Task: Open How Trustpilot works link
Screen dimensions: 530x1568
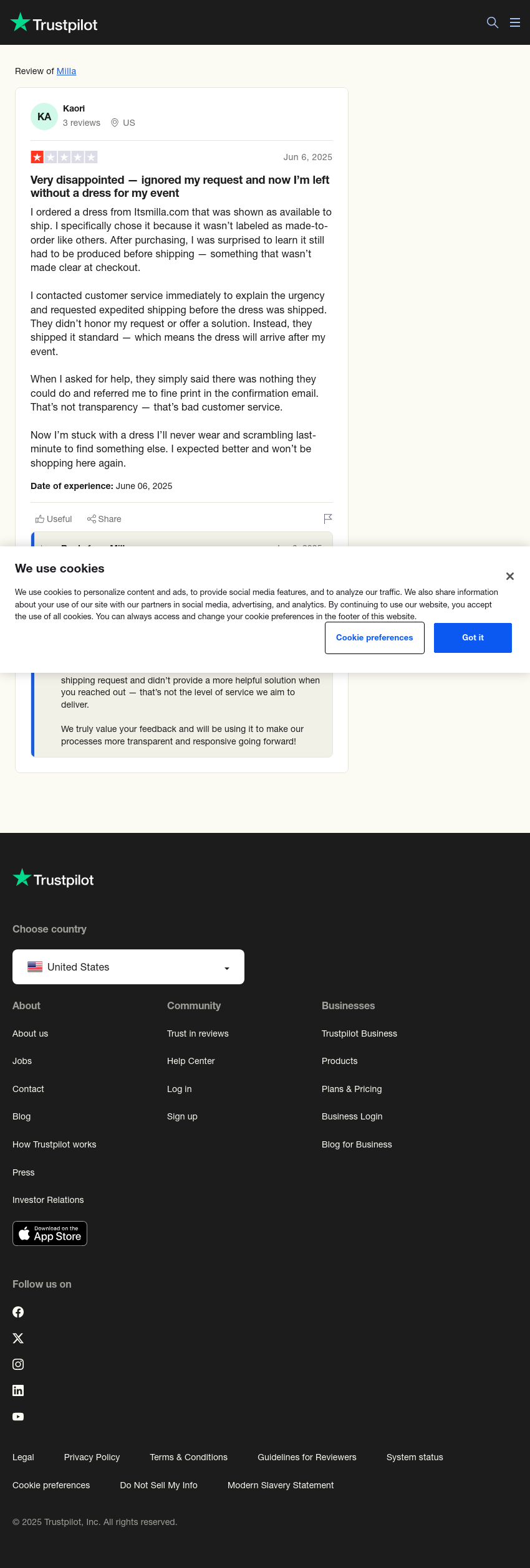Action: click(54, 1144)
